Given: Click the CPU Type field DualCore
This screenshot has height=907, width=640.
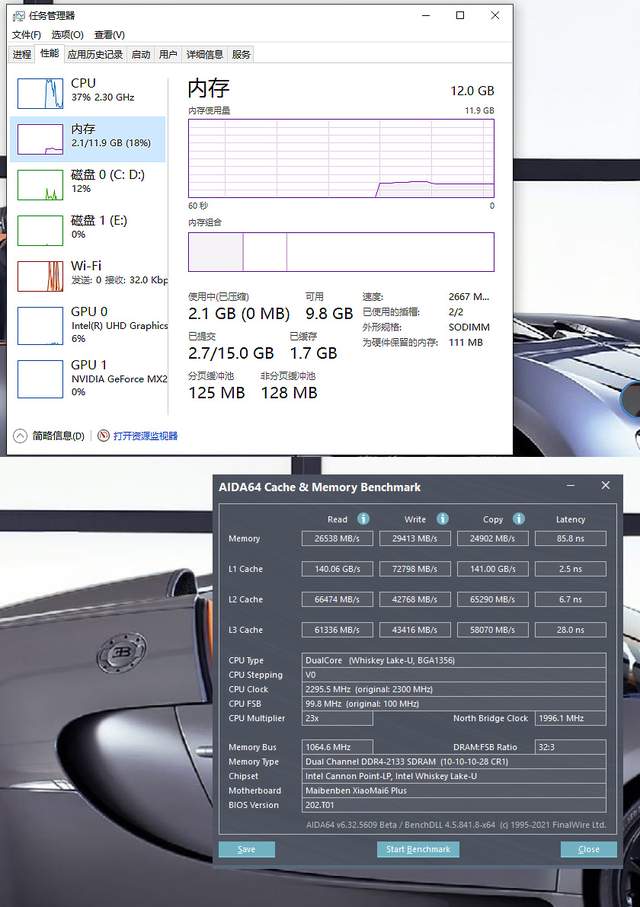Looking at the screenshot, I should click(454, 660).
